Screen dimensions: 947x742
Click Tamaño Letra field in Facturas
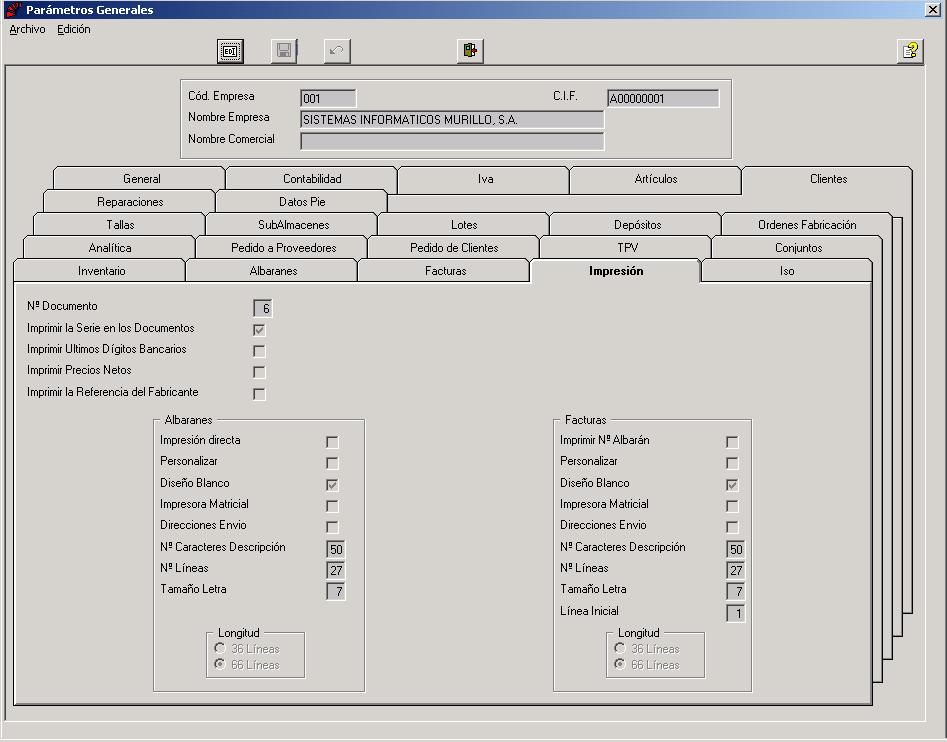pyautogui.click(x=736, y=591)
